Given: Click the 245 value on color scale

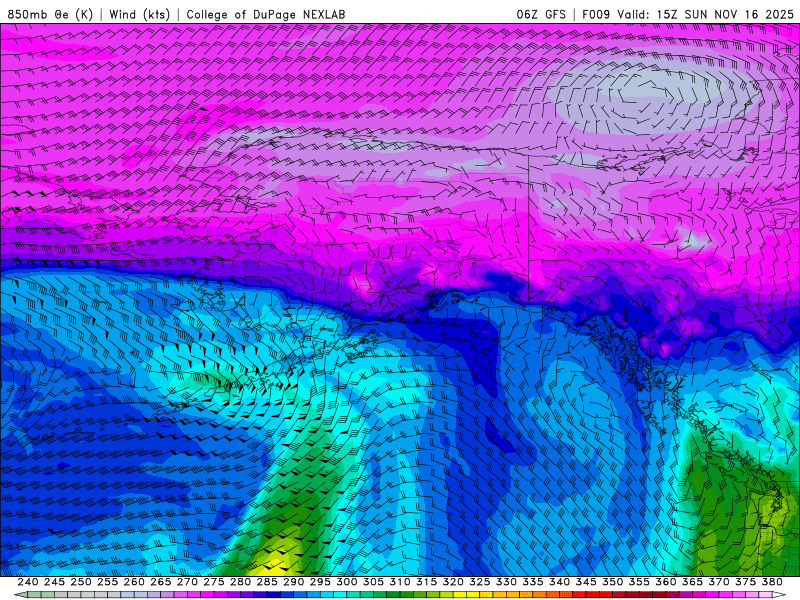Looking at the screenshot, I should coord(54,582).
